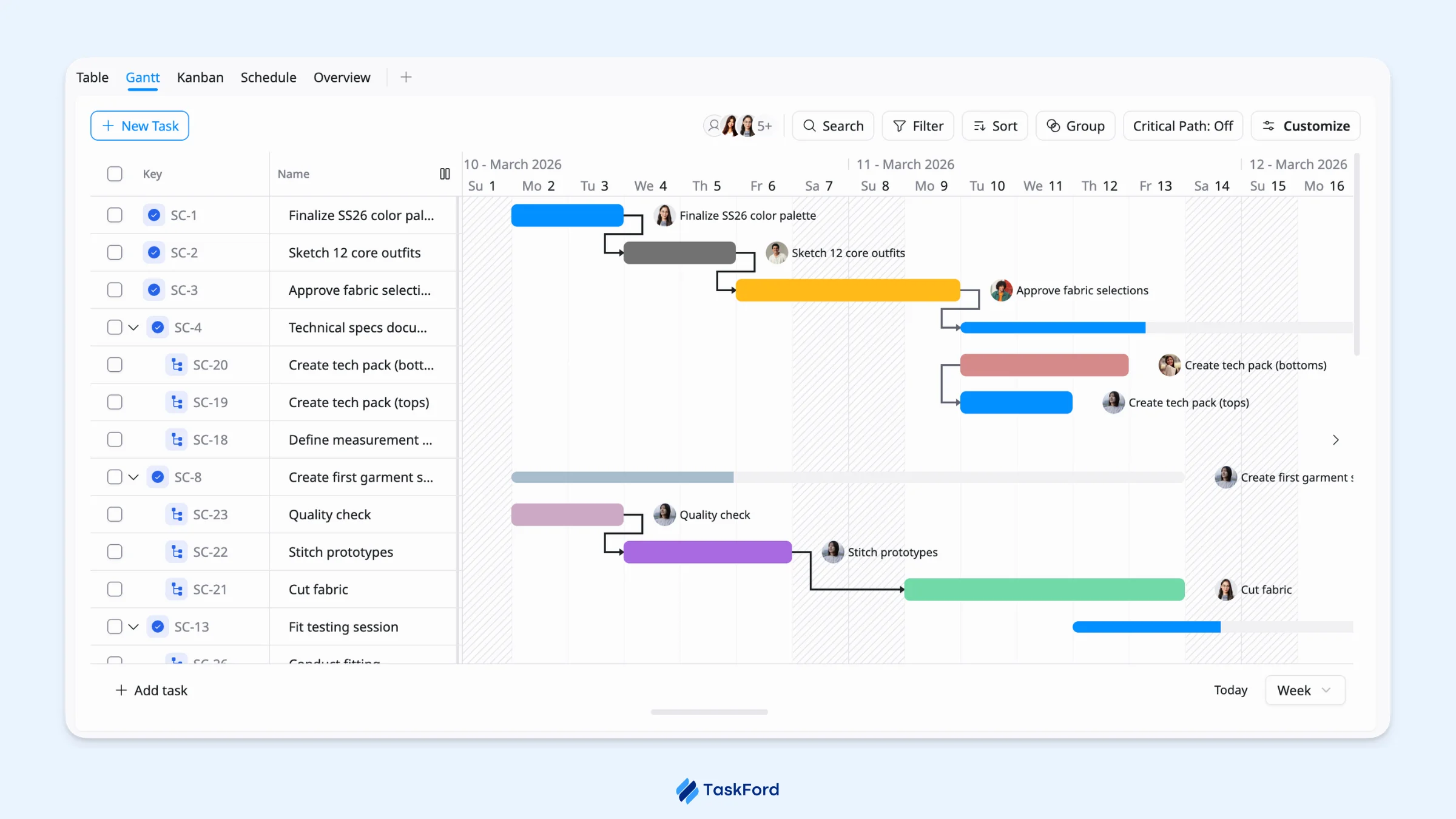The image size is (1456, 819).
Task: Click the SC-4 Technical specs progress bar
Action: tap(1156, 328)
